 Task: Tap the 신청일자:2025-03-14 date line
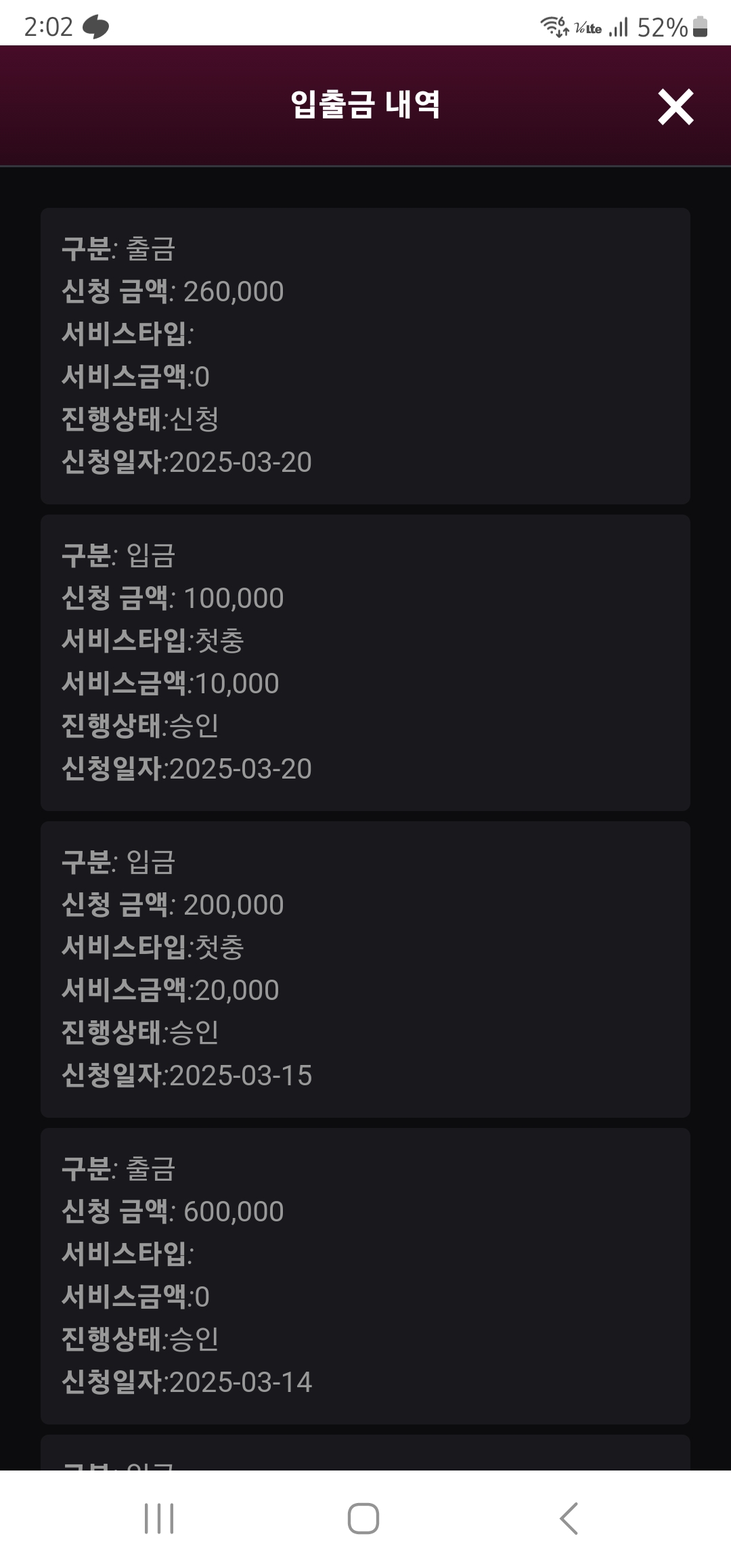(x=187, y=1382)
